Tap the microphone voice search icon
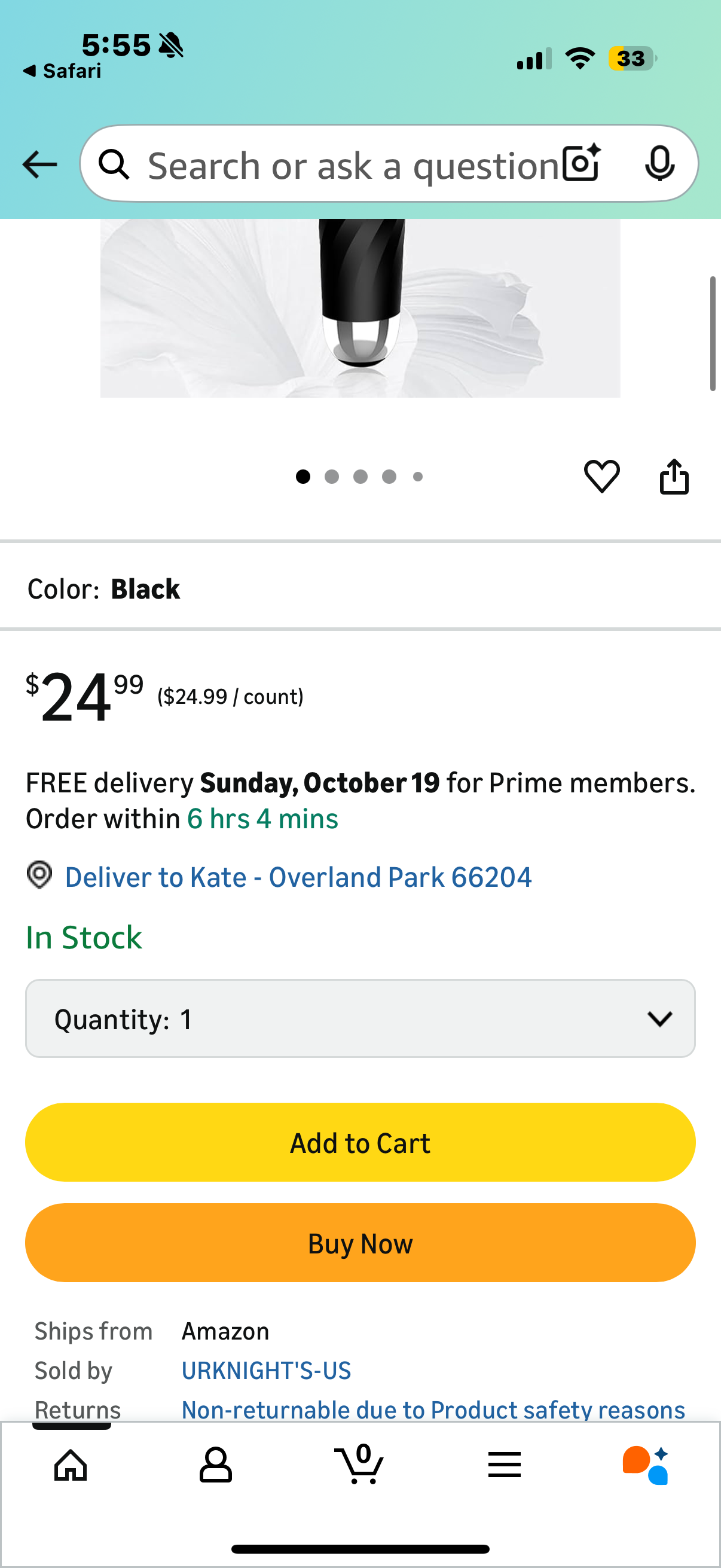This screenshot has width=721, height=1568. click(x=659, y=163)
